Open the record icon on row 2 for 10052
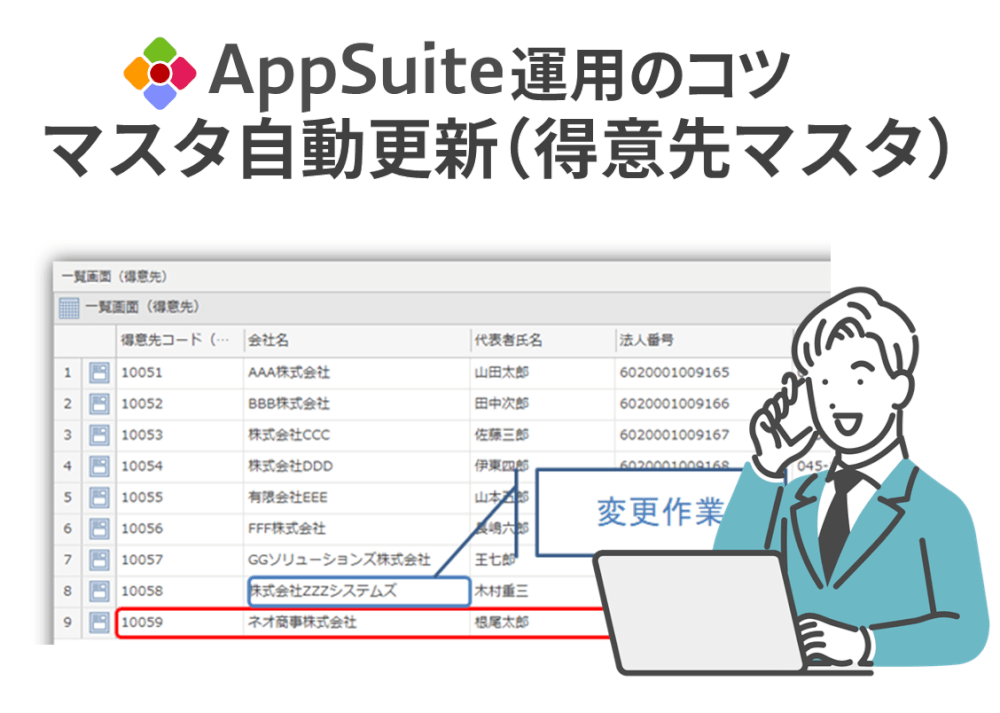 point(97,404)
